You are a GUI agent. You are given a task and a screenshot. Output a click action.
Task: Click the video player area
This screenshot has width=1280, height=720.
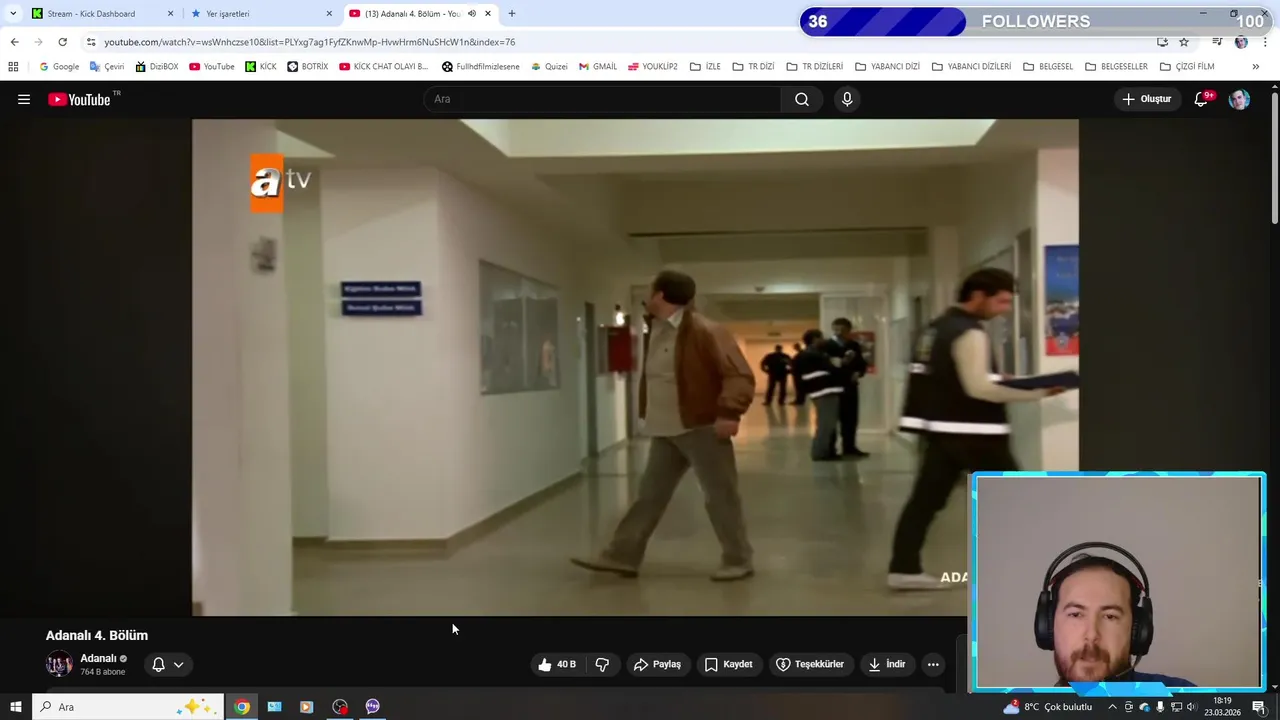click(x=635, y=367)
